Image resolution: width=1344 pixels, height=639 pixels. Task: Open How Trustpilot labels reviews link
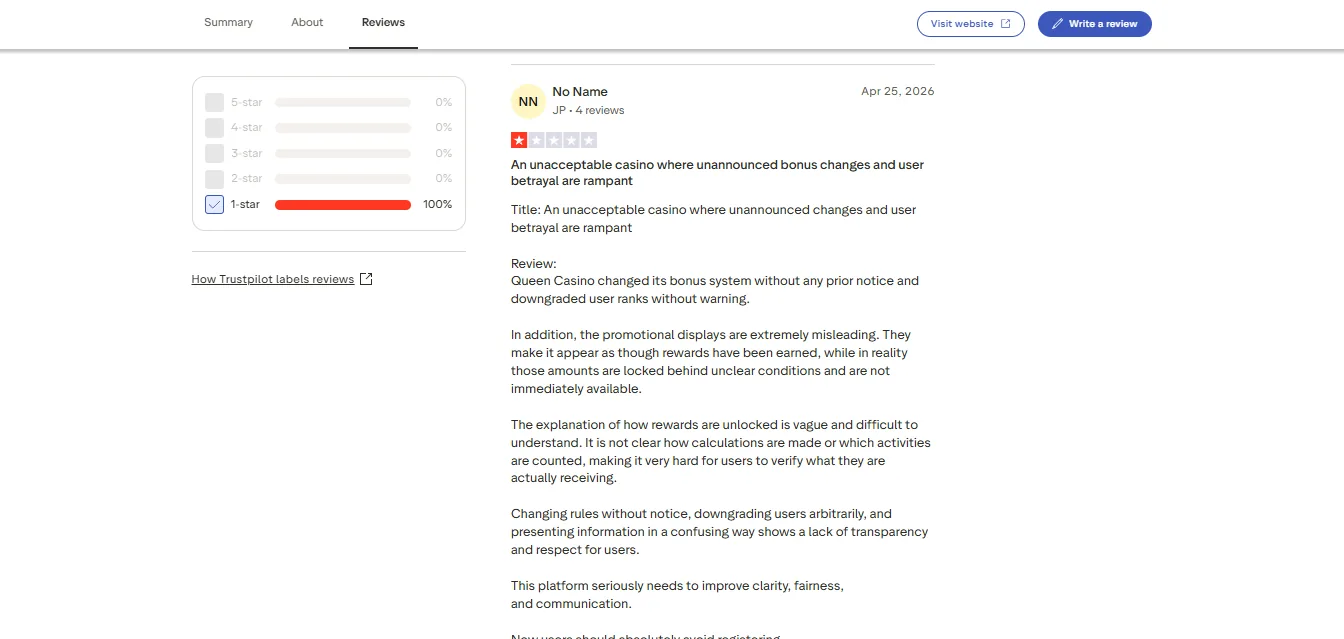273,279
